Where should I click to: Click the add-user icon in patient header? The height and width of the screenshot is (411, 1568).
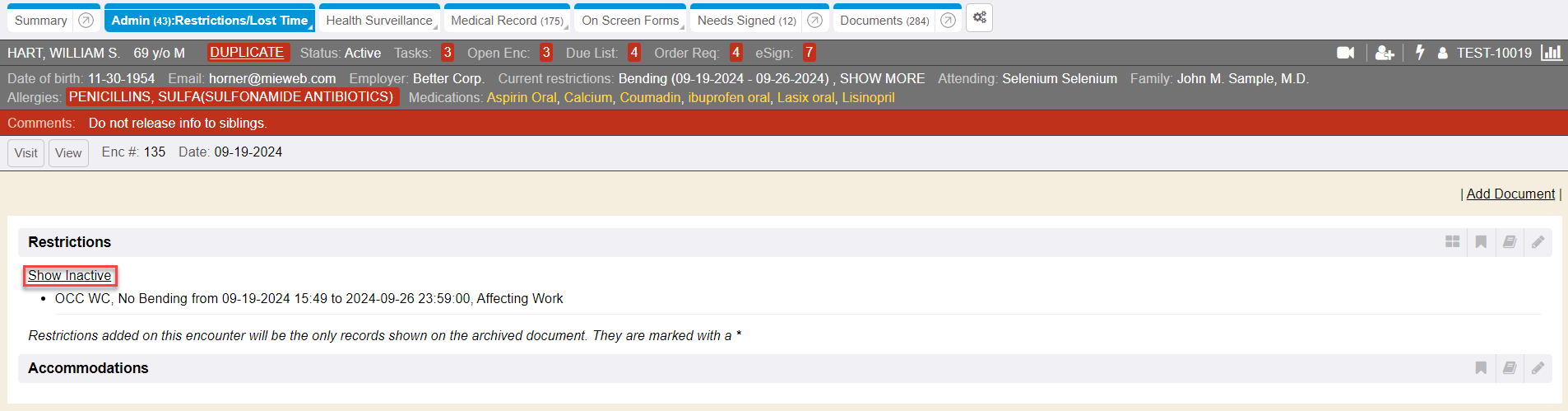(1385, 53)
